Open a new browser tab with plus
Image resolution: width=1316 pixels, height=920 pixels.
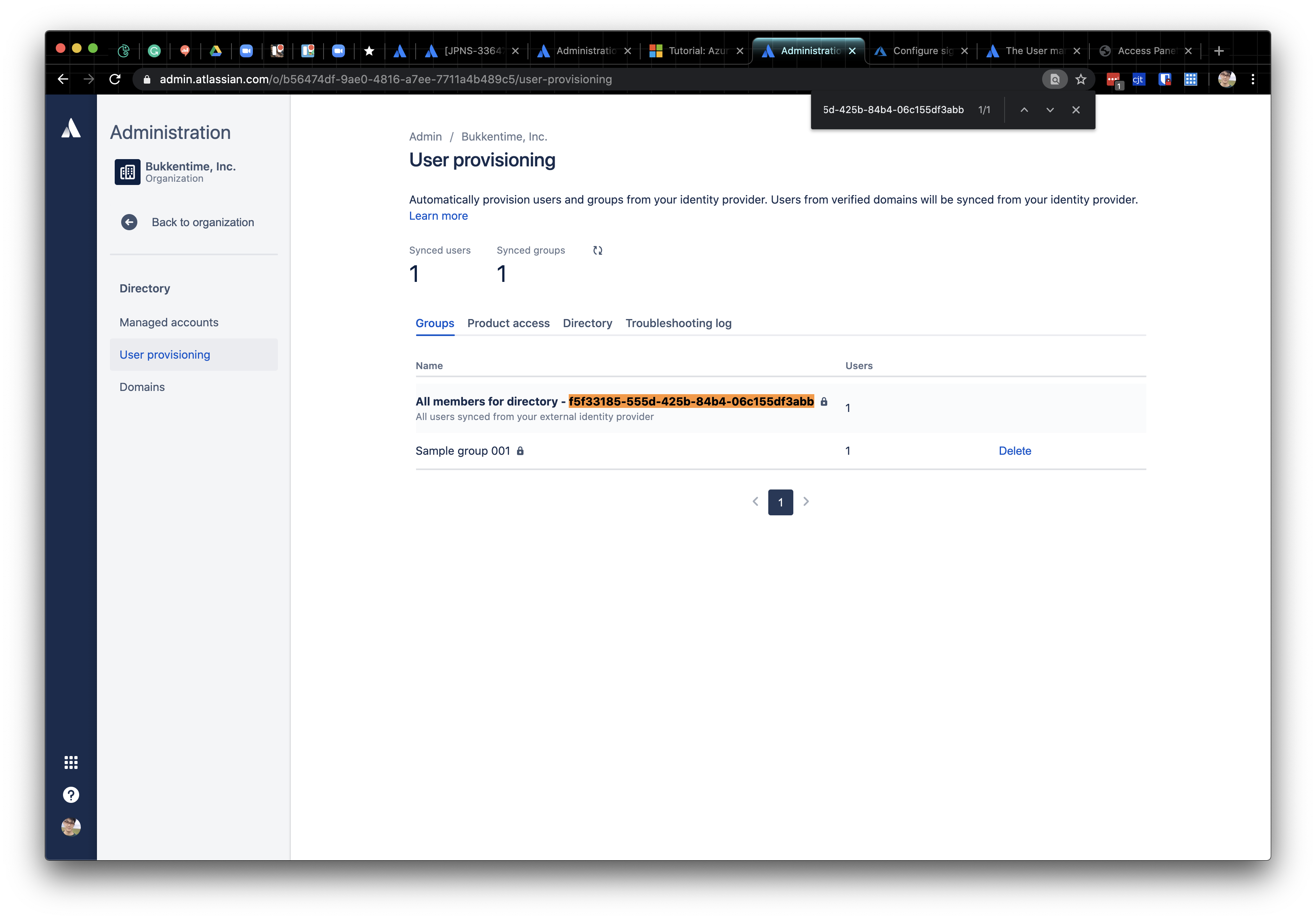pyautogui.click(x=1219, y=51)
